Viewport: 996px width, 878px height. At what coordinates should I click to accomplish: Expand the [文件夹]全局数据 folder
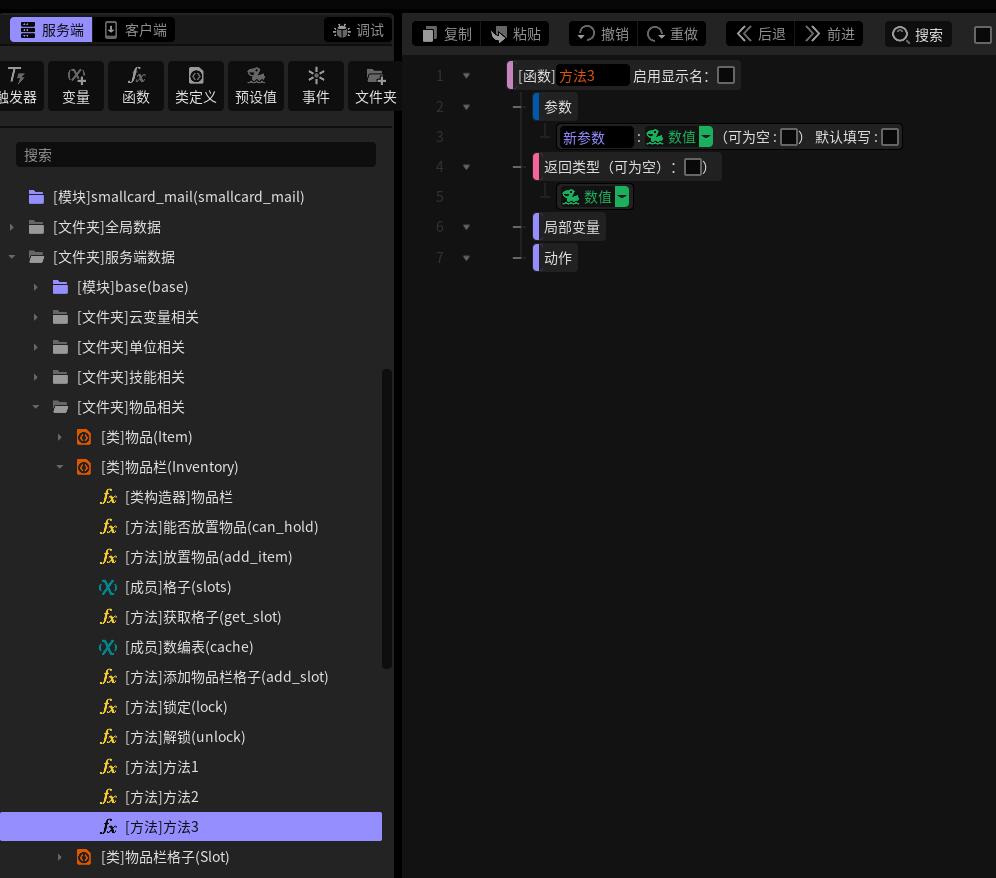[11, 227]
